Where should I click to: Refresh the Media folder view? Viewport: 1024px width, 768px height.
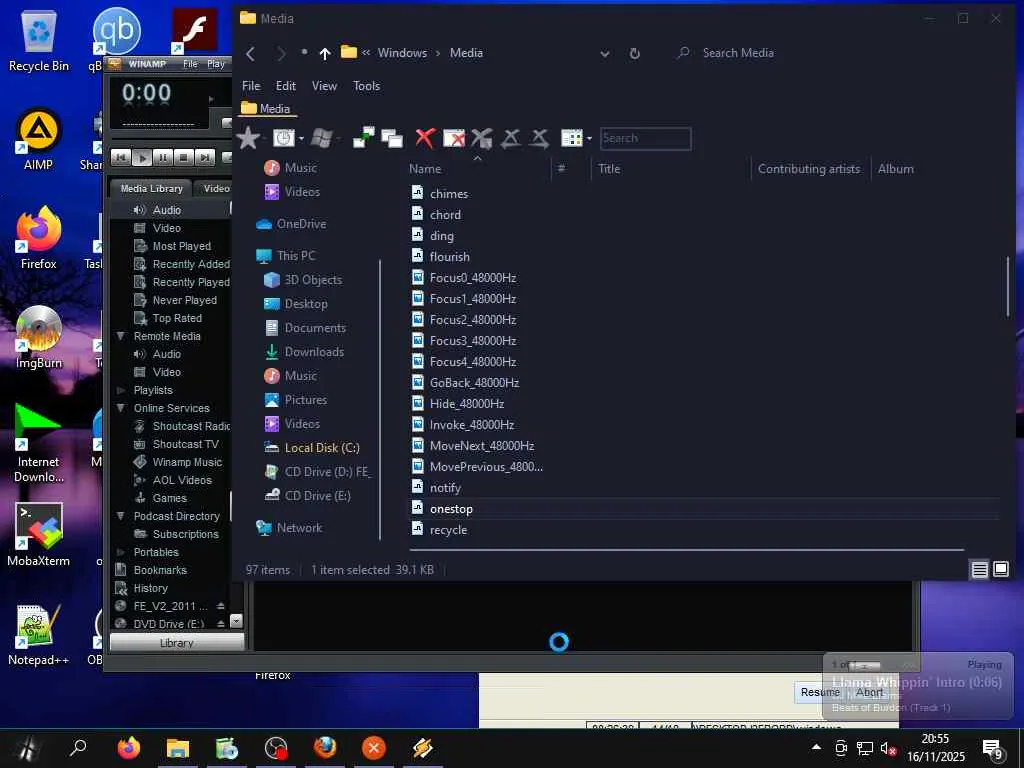tap(634, 54)
